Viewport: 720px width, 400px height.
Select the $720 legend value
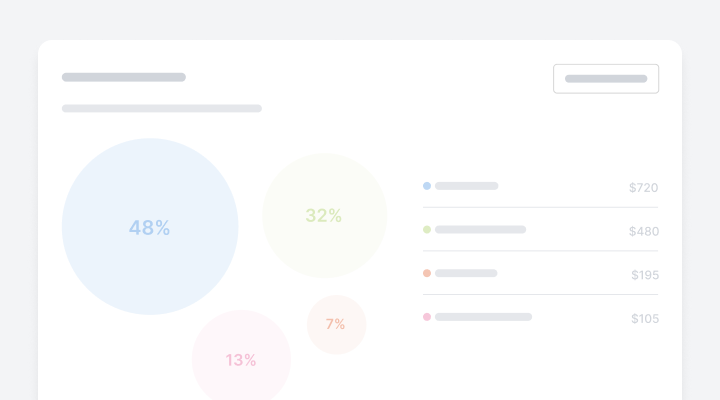pyautogui.click(x=643, y=187)
